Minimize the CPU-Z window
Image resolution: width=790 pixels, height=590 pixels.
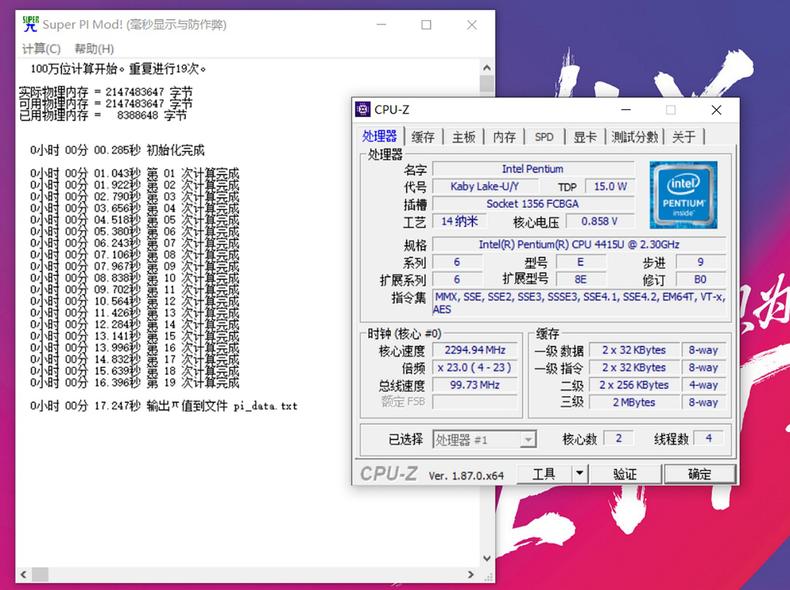pos(625,110)
